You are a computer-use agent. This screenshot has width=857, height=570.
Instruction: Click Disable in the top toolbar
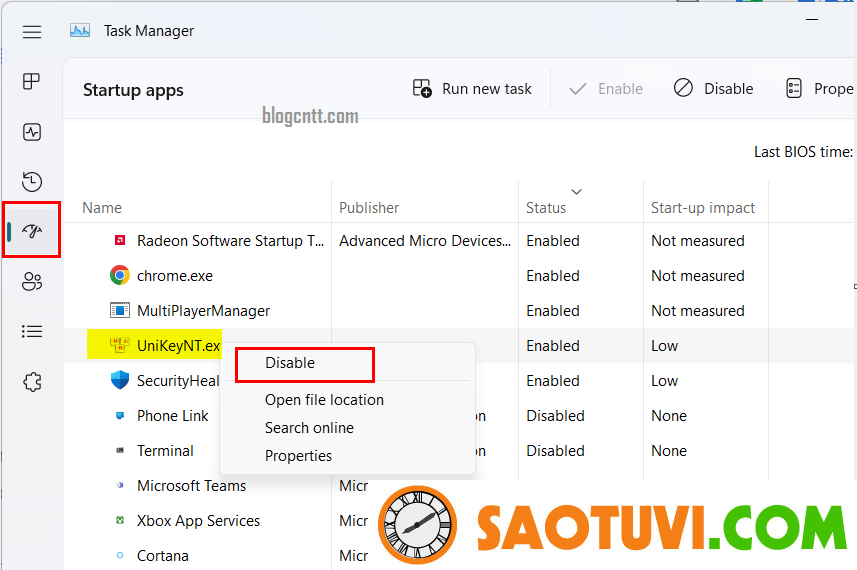click(x=713, y=89)
